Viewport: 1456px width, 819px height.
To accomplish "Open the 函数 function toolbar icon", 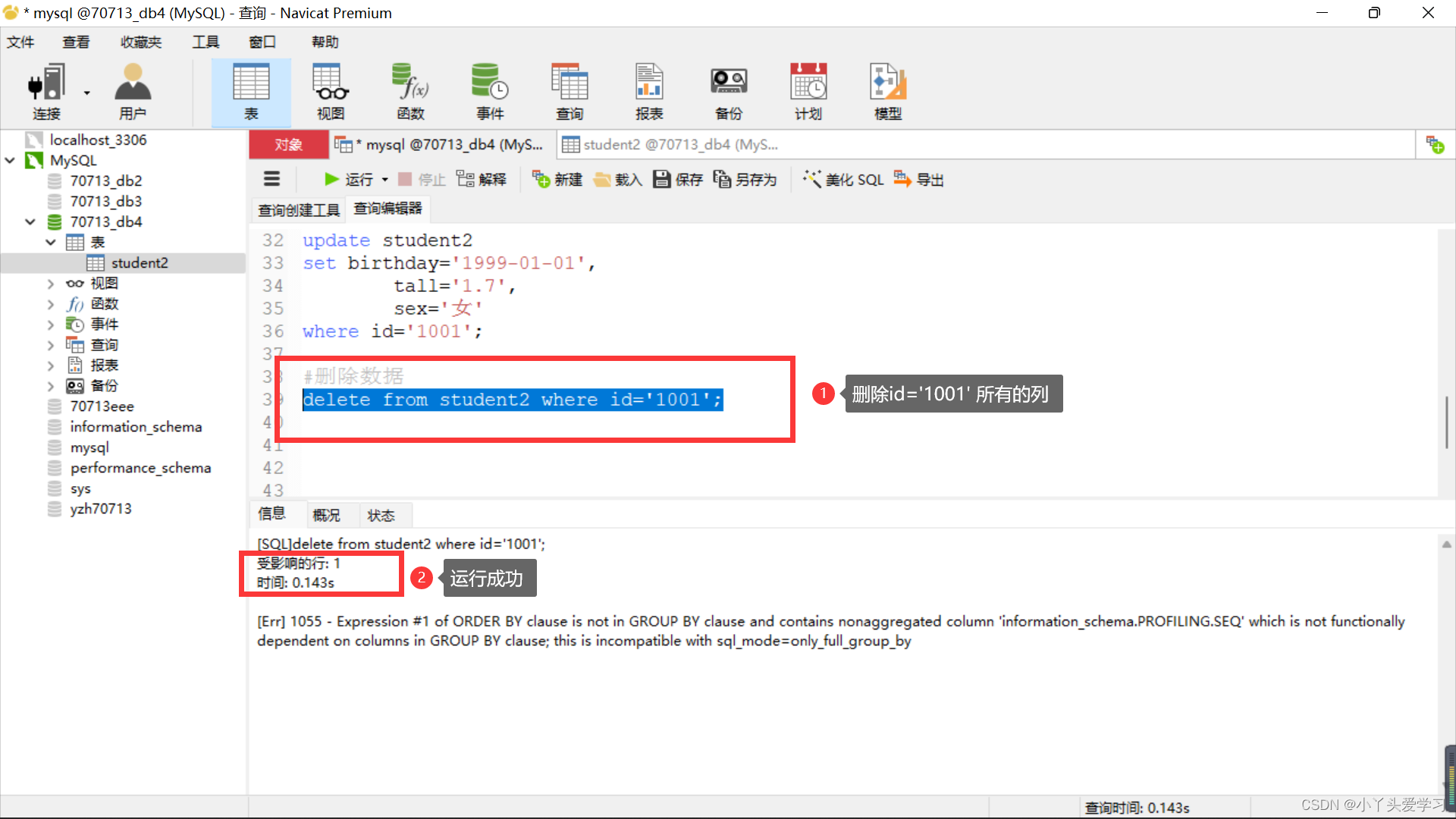I will coord(410,92).
